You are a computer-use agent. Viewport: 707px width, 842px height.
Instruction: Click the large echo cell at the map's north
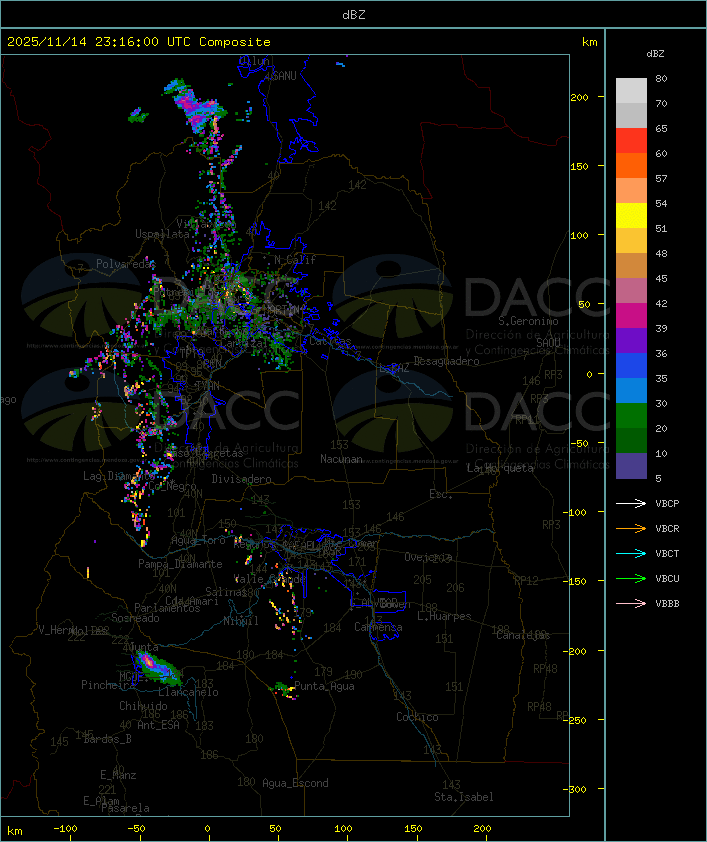(x=196, y=105)
